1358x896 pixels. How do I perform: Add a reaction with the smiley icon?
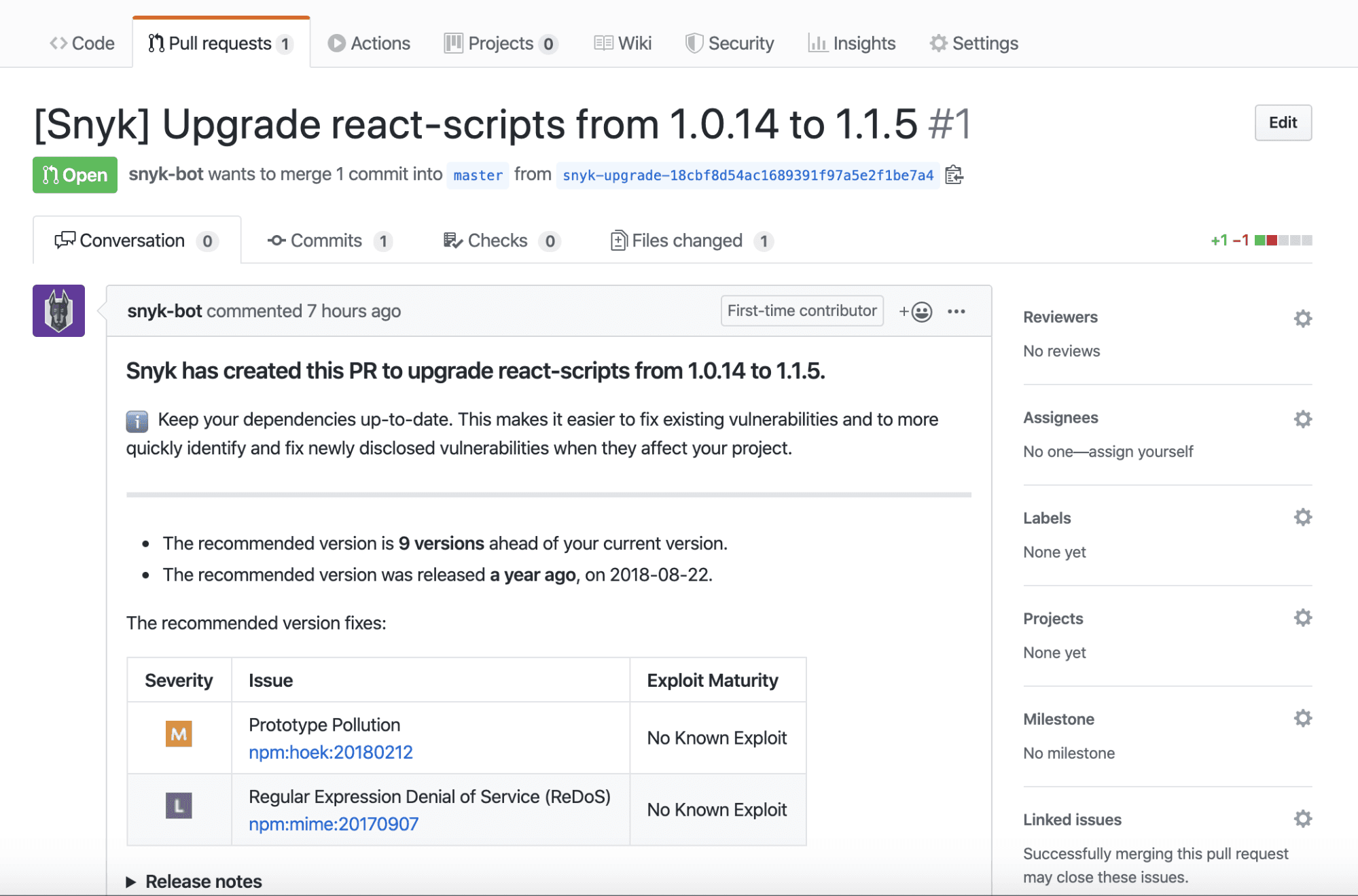pos(915,311)
